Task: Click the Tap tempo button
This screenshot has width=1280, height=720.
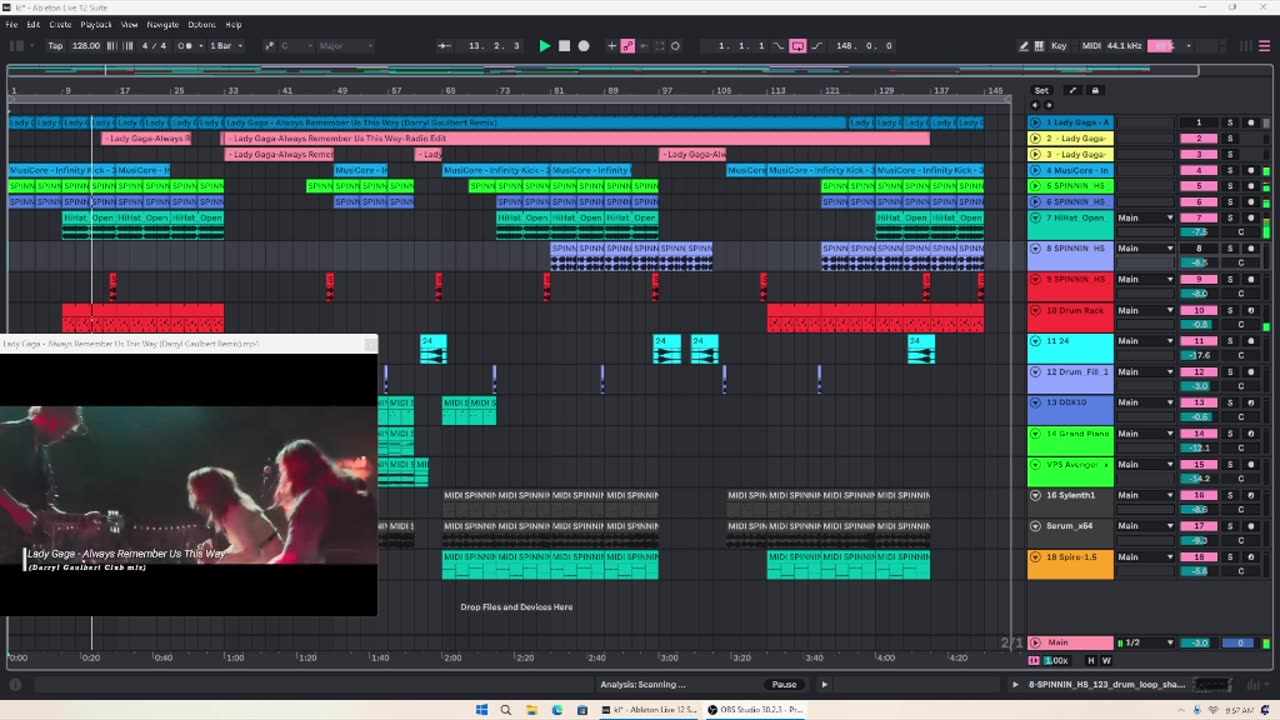Action: [55, 46]
